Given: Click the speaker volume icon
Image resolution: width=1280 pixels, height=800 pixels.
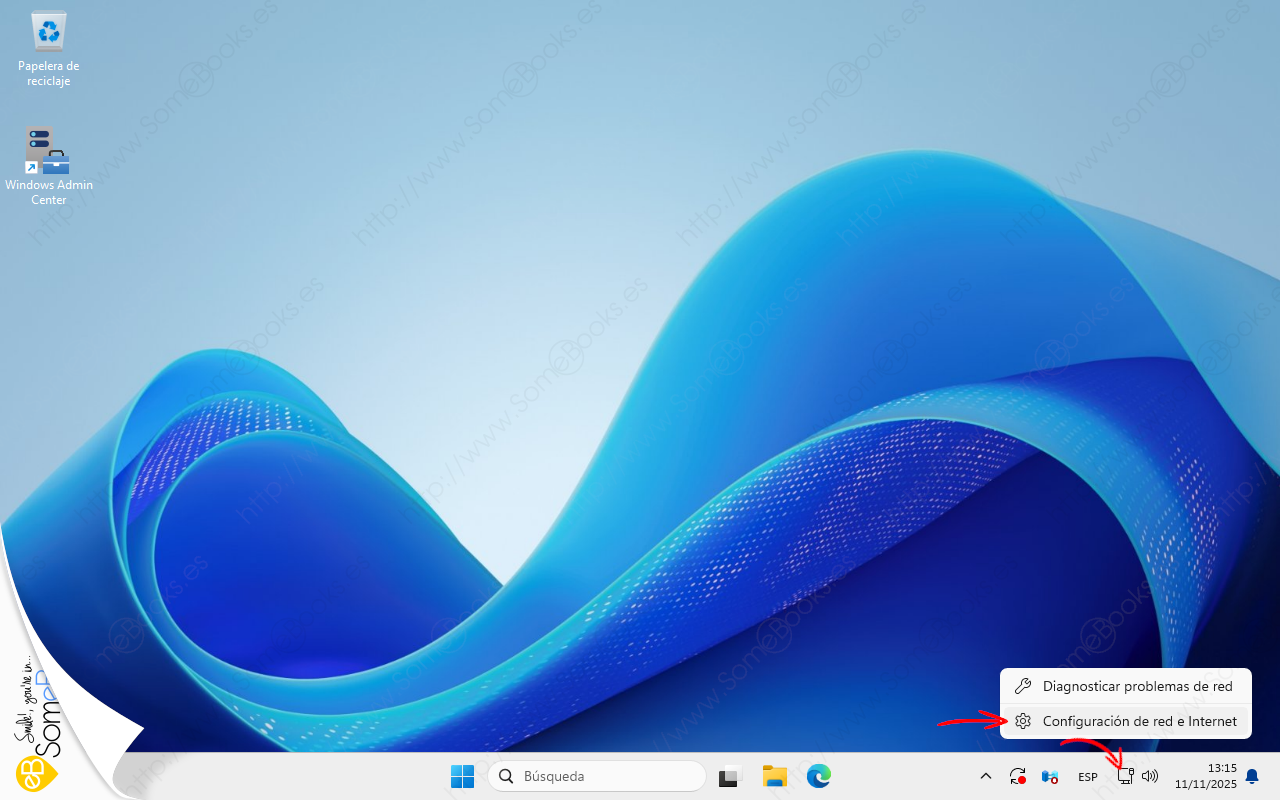Looking at the screenshot, I should tap(1150, 776).
